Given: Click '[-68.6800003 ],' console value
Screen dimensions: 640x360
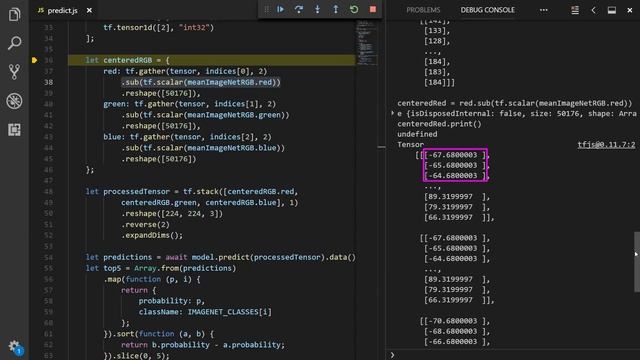Looking at the screenshot, I should [x=457, y=331].
